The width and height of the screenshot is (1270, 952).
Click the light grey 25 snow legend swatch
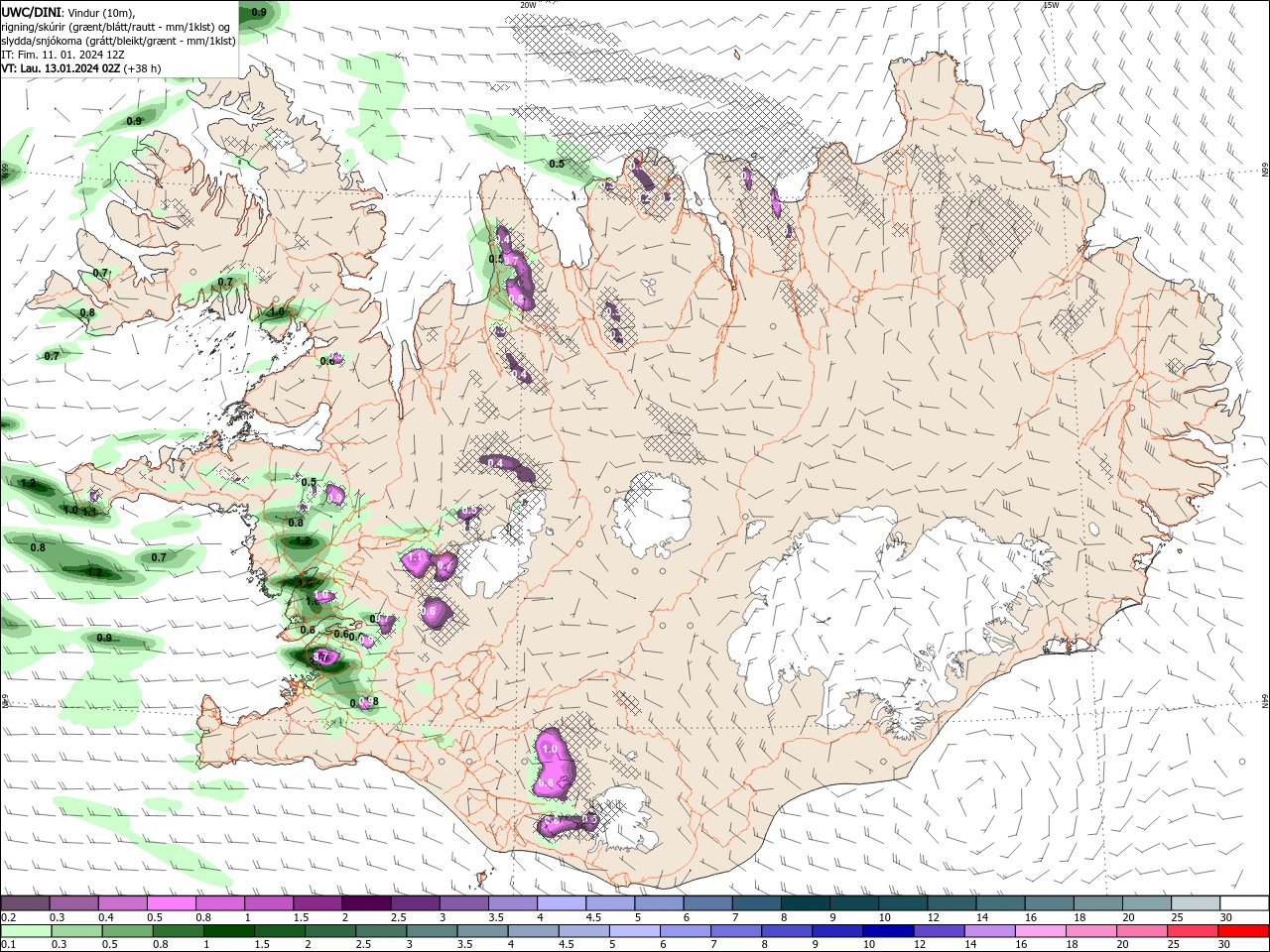click(1196, 903)
